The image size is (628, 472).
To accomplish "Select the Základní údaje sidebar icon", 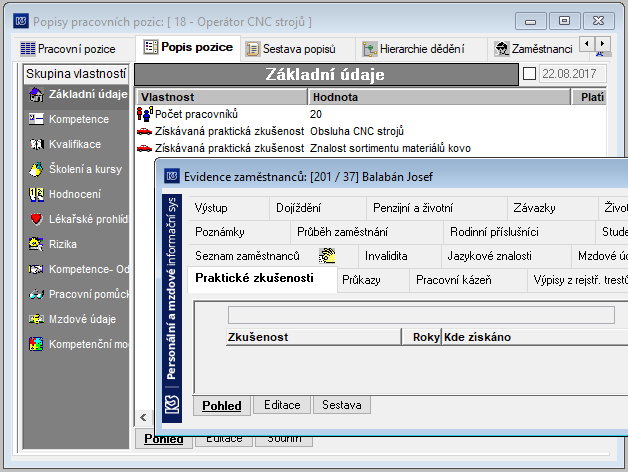I will [x=36, y=95].
